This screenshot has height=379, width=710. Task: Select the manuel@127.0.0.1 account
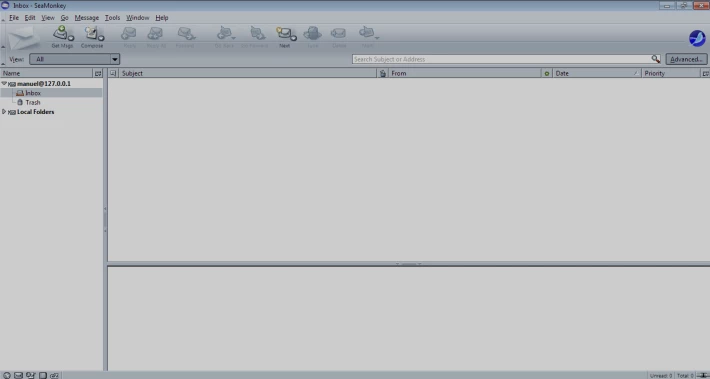(44, 83)
